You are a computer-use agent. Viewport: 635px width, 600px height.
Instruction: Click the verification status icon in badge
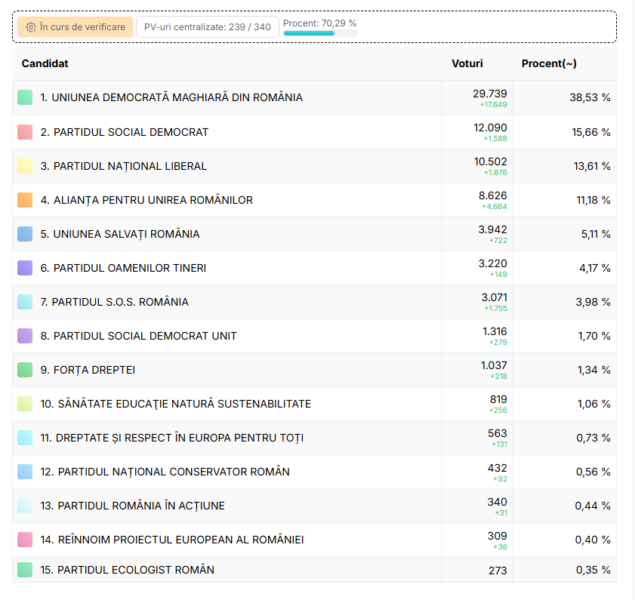31,27
